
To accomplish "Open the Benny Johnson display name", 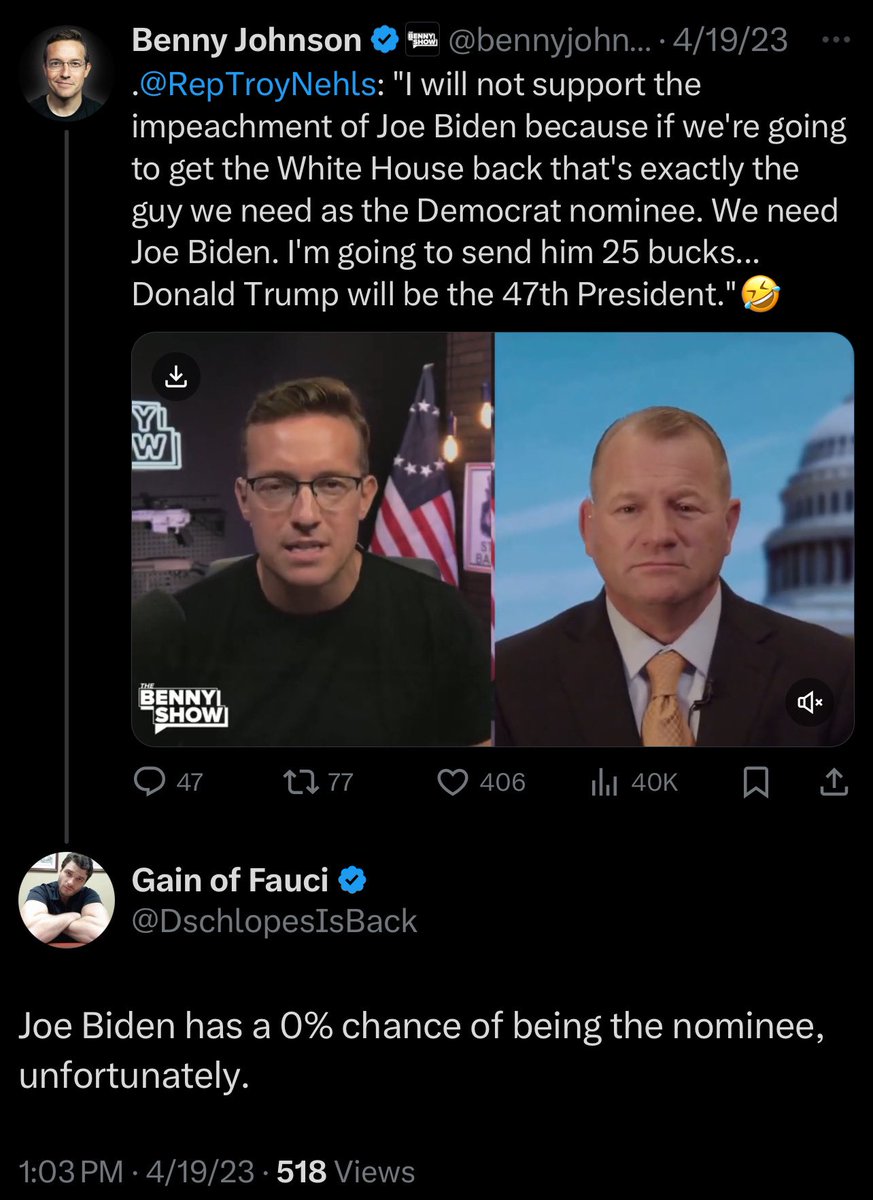I will (x=246, y=40).
